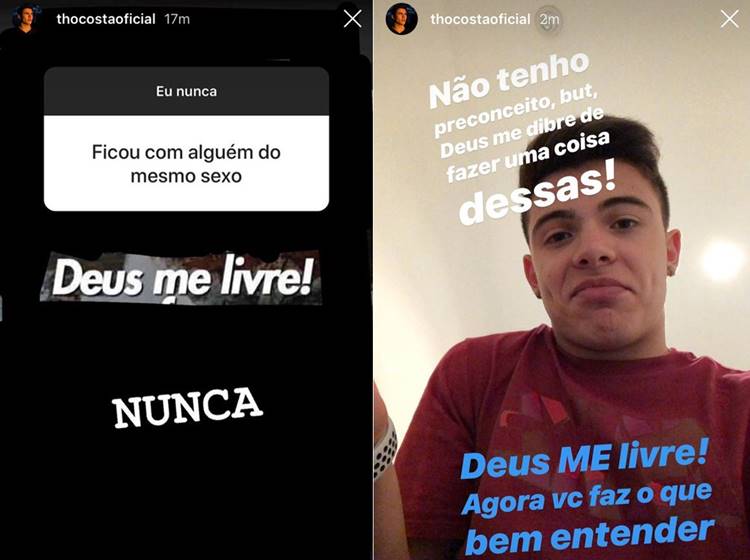This screenshot has height=560, width=750.
Task: Click the dotted watch band on the wrist
Action: click(385, 448)
